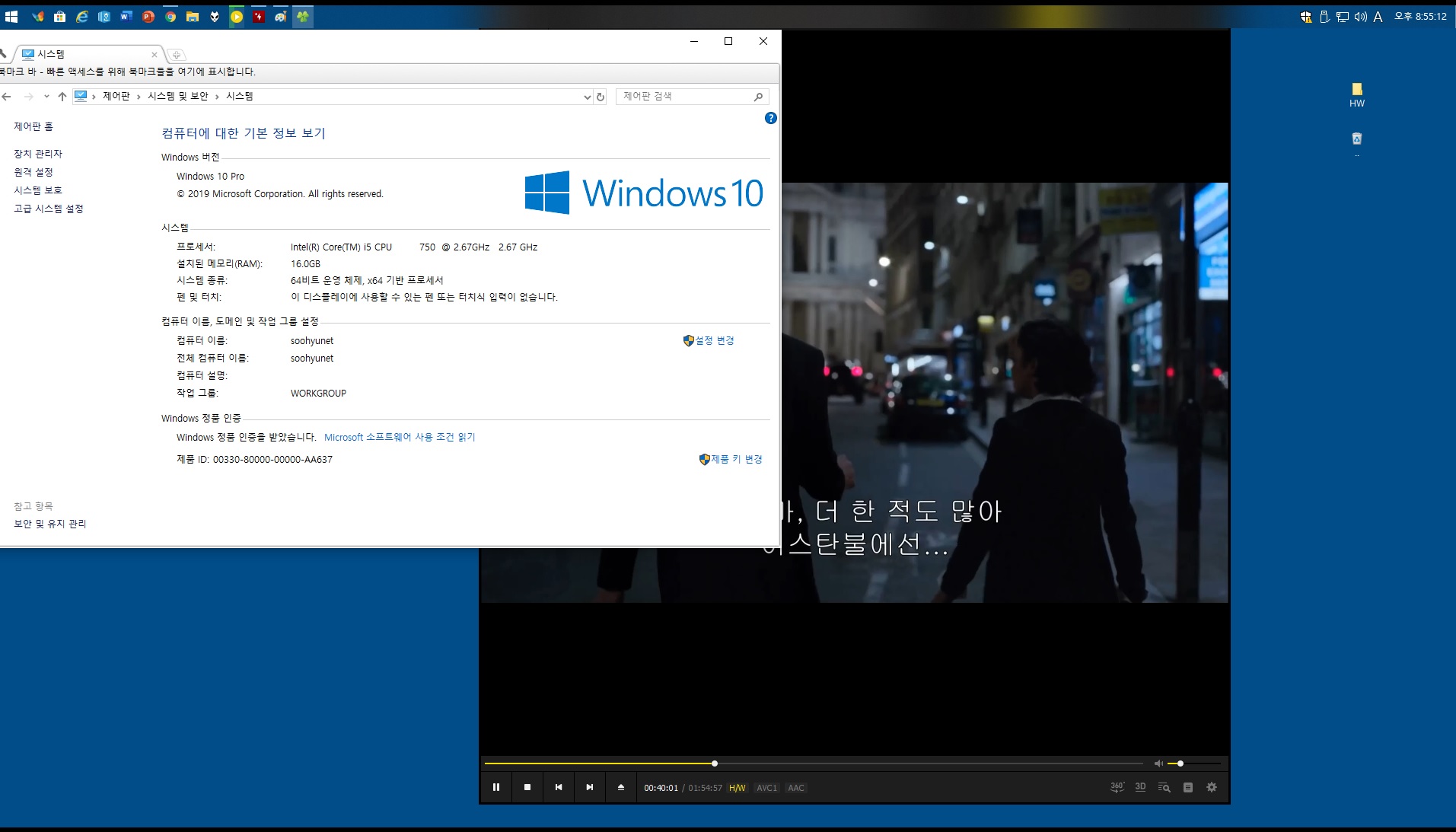Image resolution: width=1456 pixels, height=832 pixels.
Task: Switch to yellow play-button media player on taskbar
Action: click(x=237, y=17)
